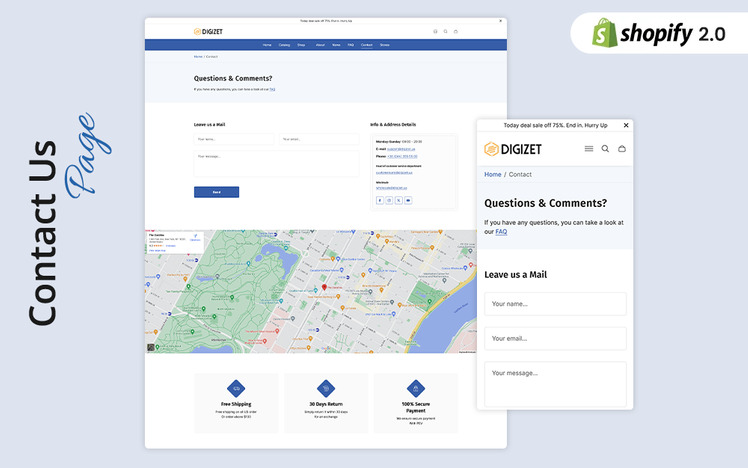Click the 30 Days Return card title
The image size is (748, 468).
coord(326,404)
